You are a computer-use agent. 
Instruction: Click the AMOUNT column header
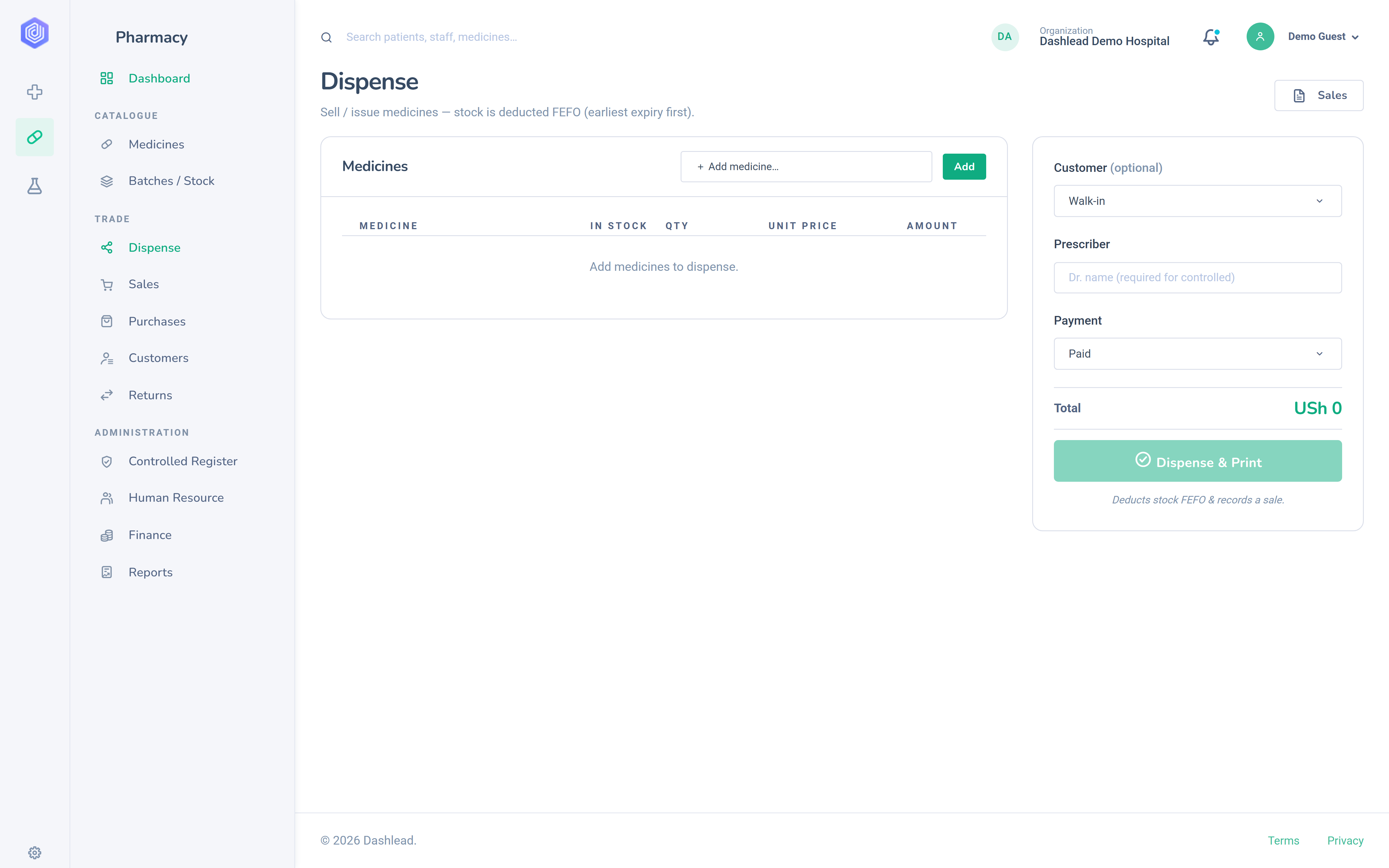932,226
